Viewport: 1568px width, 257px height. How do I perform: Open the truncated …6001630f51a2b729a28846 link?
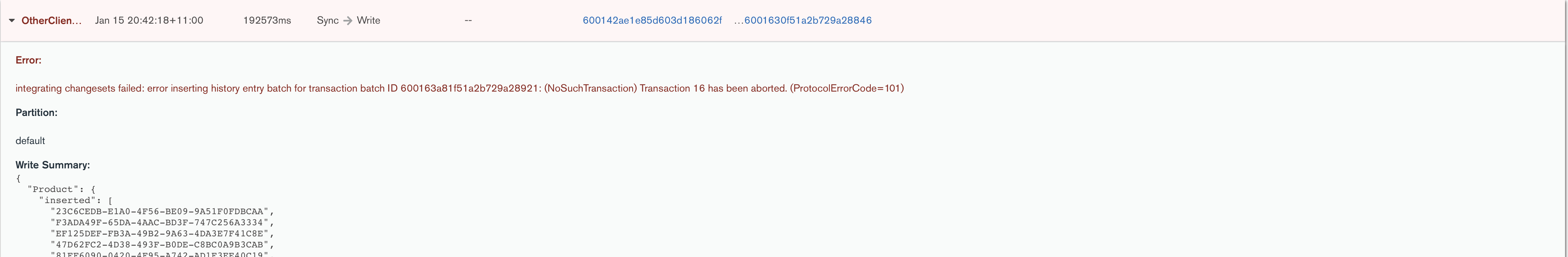click(x=803, y=21)
